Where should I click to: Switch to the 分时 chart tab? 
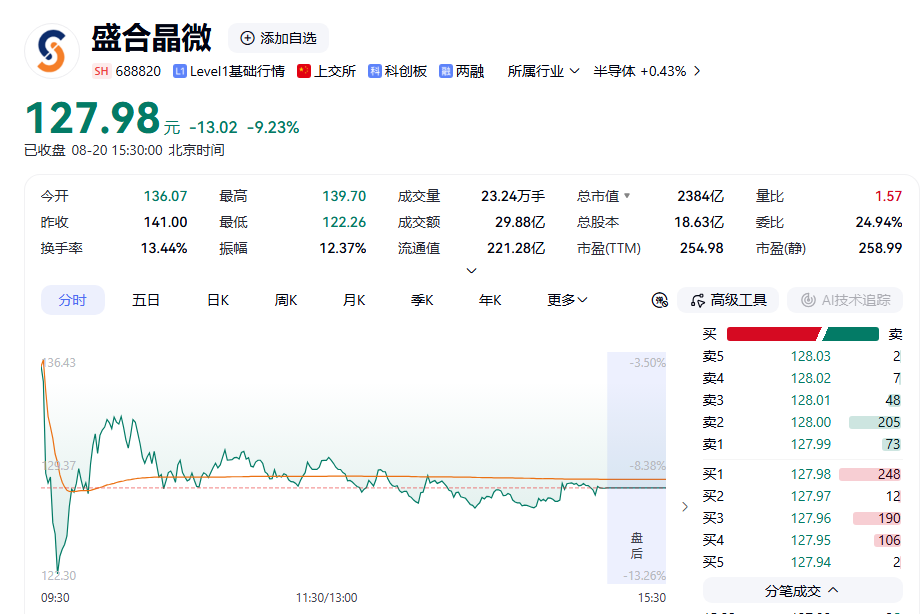click(72, 301)
